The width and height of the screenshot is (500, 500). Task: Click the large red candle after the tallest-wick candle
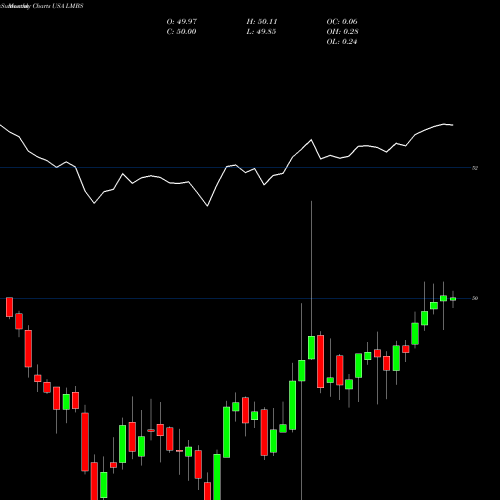coord(320,361)
